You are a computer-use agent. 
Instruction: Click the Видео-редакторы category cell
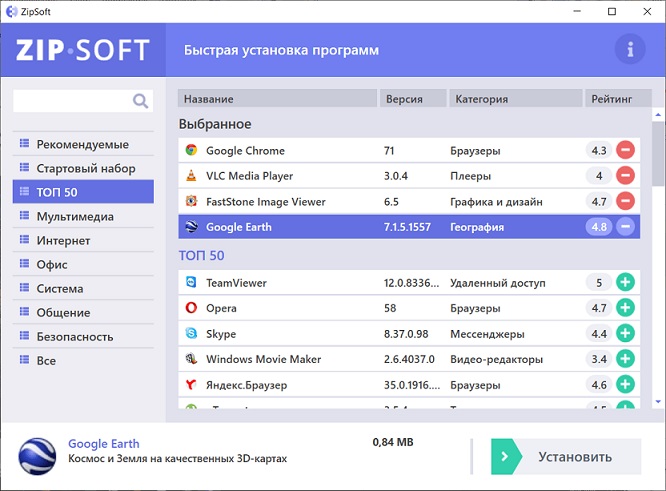[496, 359]
